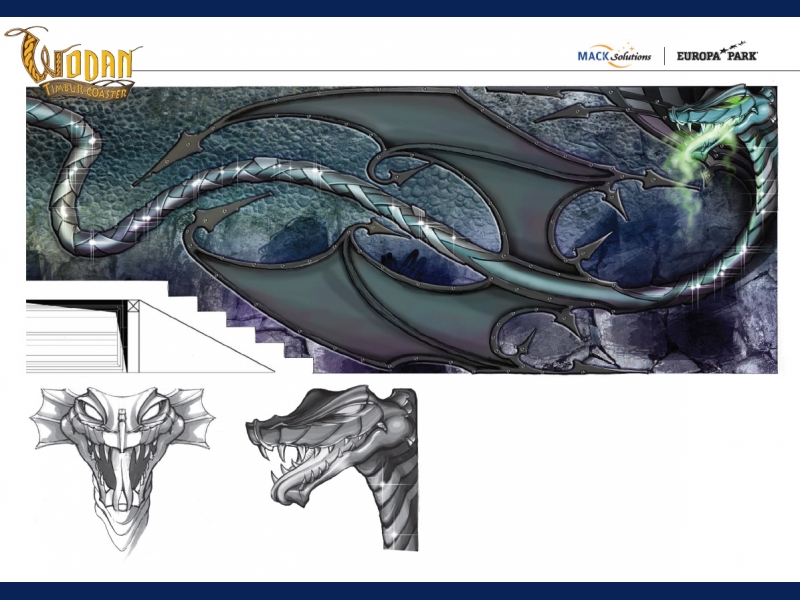Screen dimensions: 800x600
Task: Click the small crossed box in the stair diagram
Action: point(133,305)
